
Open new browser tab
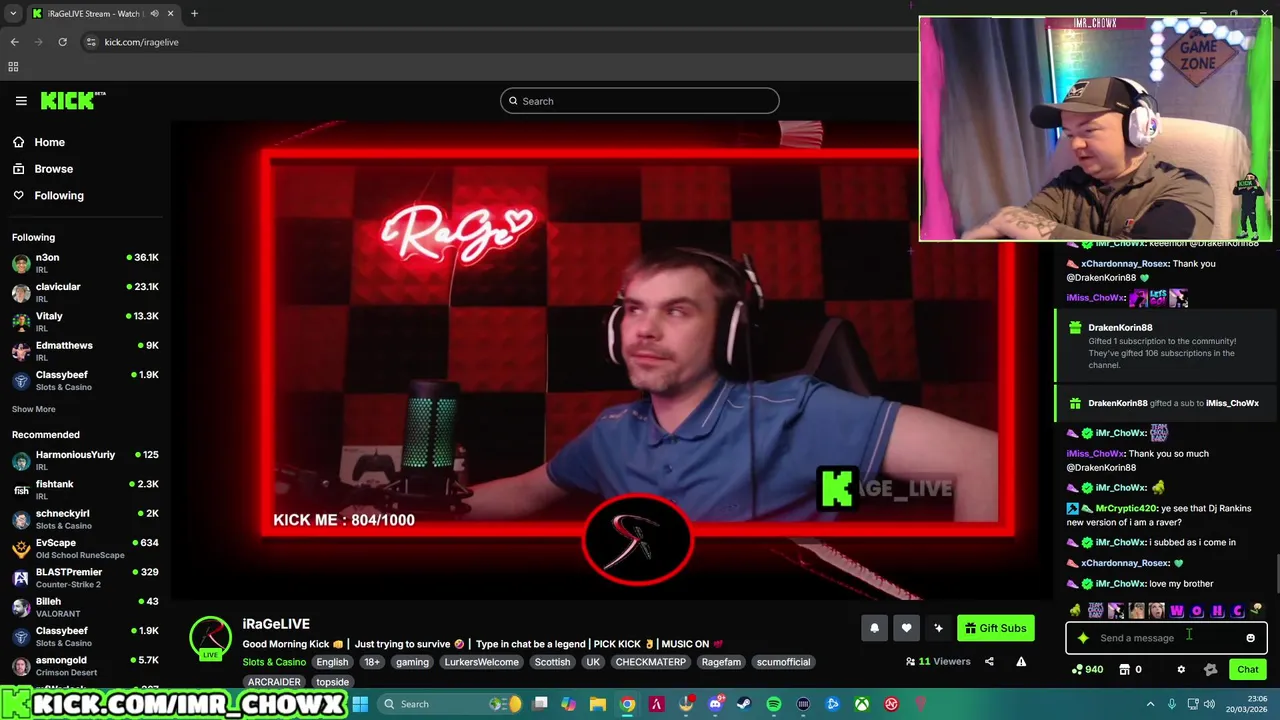pyautogui.click(x=194, y=14)
